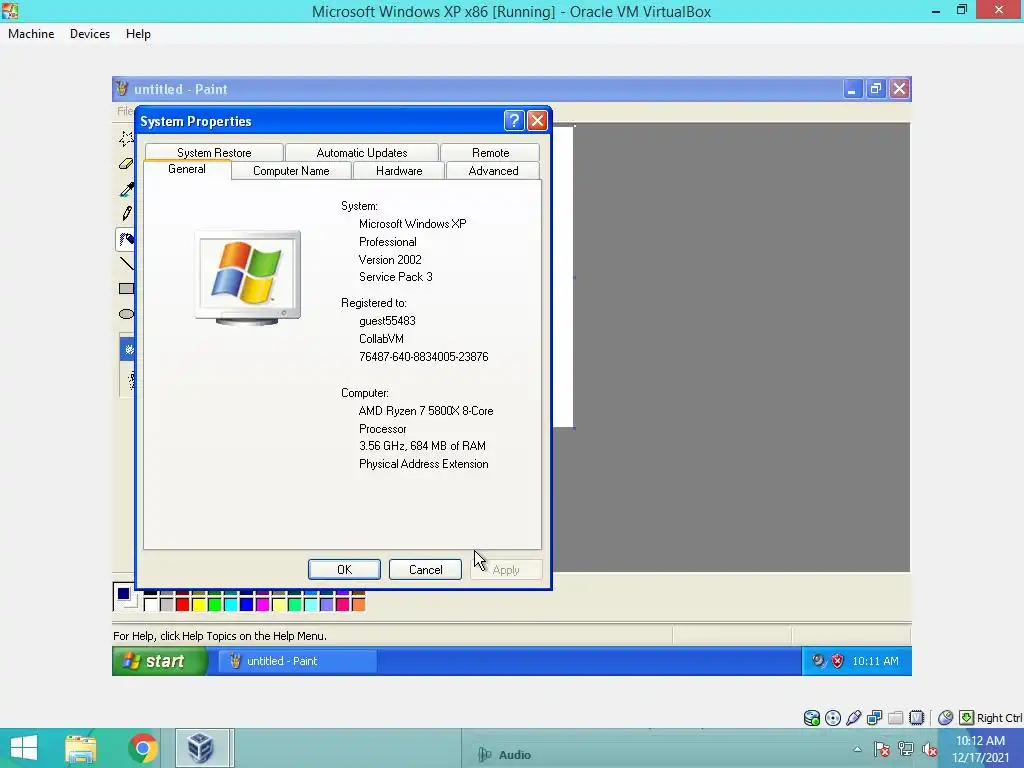Click the VirtualBox virtualization CPU icon
Screen dimensions: 1024x768
[917, 718]
